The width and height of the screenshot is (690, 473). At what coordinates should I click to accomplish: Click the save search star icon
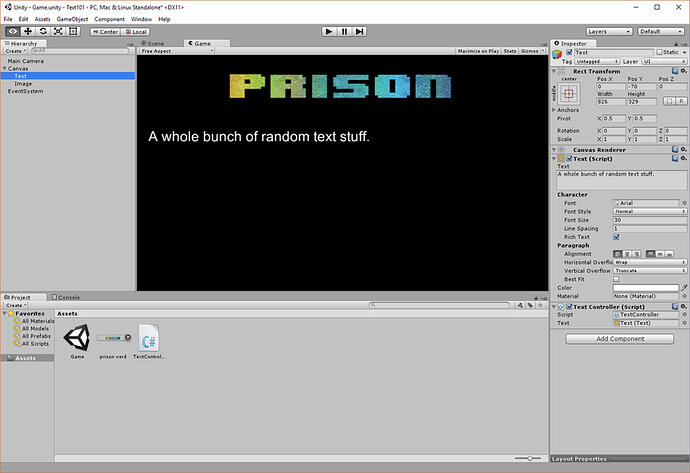pyautogui.click(x=540, y=305)
